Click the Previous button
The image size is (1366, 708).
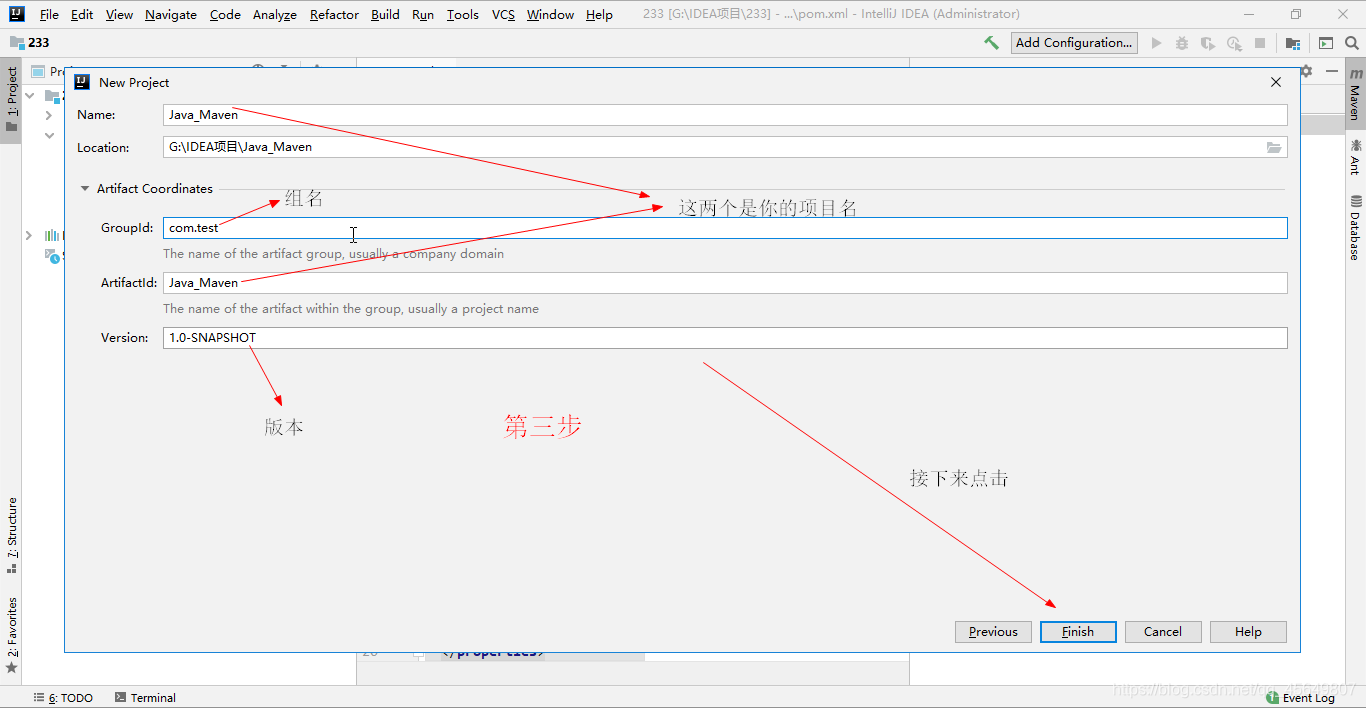click(993, 632)
